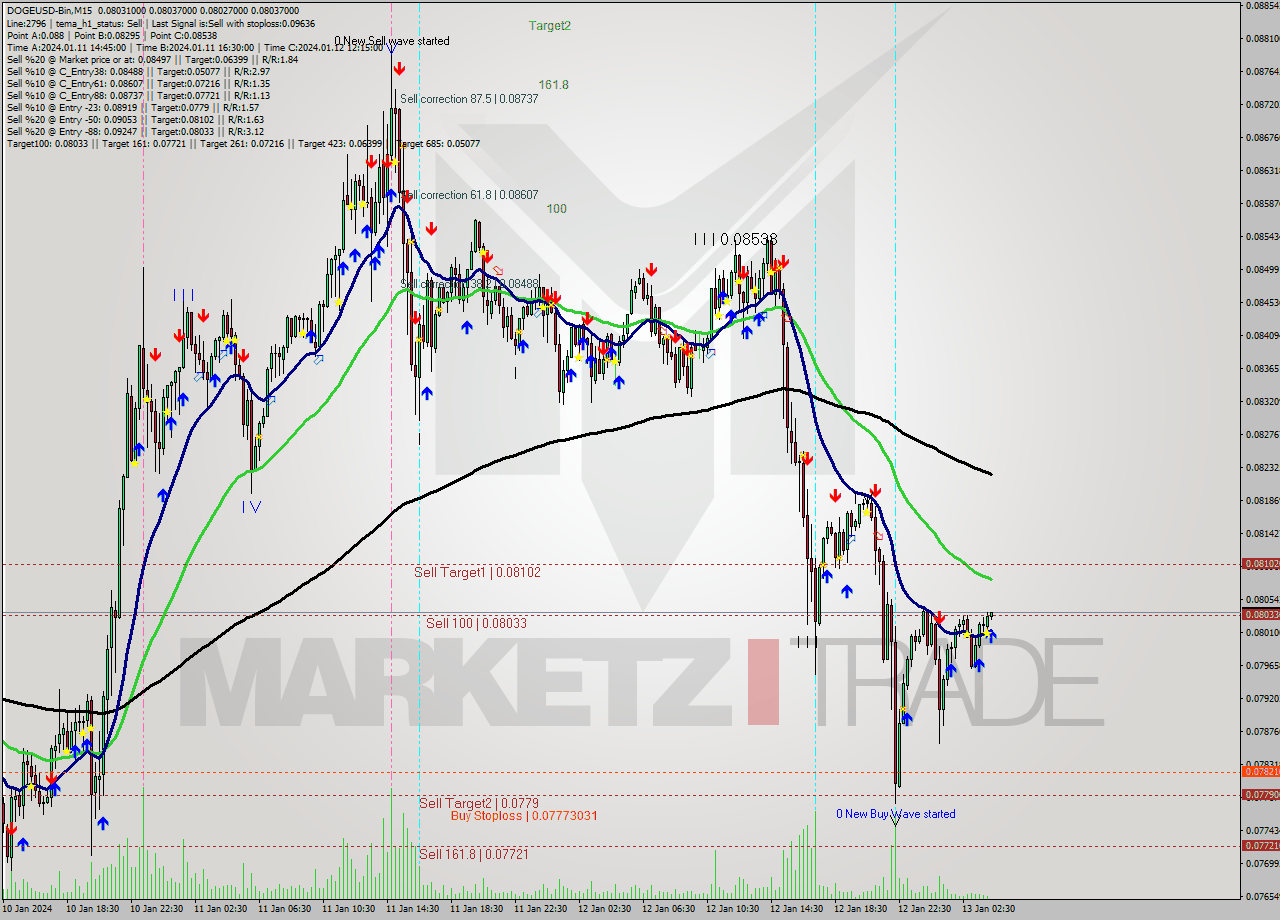The image size is (1280, 920).
Task: Click the 'Sell correction 61.8 | 0.08607' label
Action: tap(469, 195)
